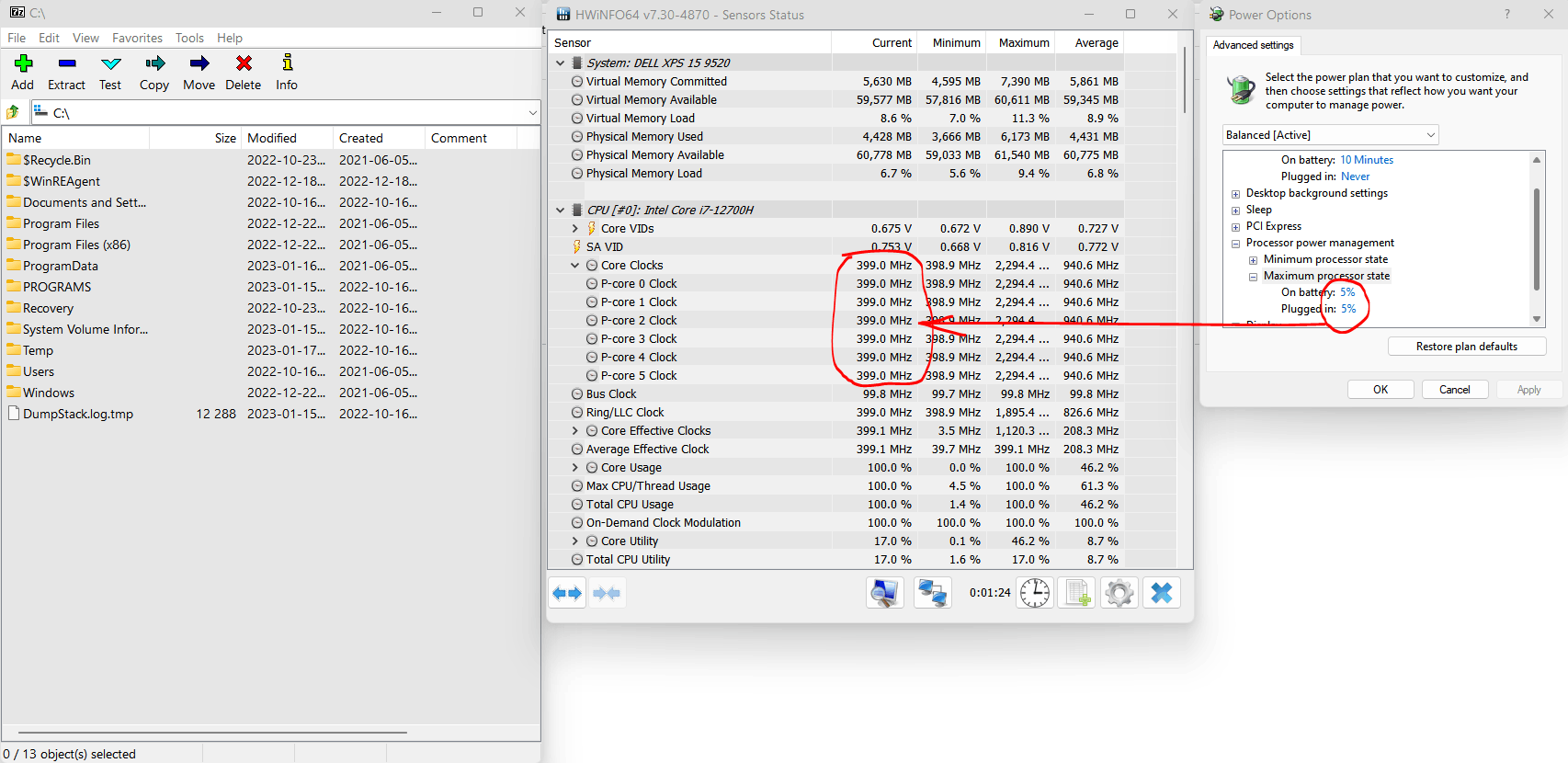Screen dimensions: 1568x763
Task: Click the Plugged in Never link
Action: [1355, 177]
